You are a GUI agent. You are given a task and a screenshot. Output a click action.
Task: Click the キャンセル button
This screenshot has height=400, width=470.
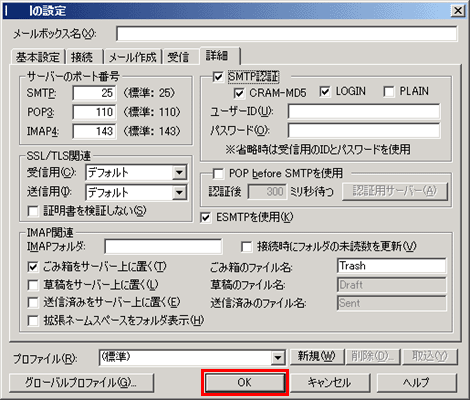pyautogui.click(x=329, y=382)
